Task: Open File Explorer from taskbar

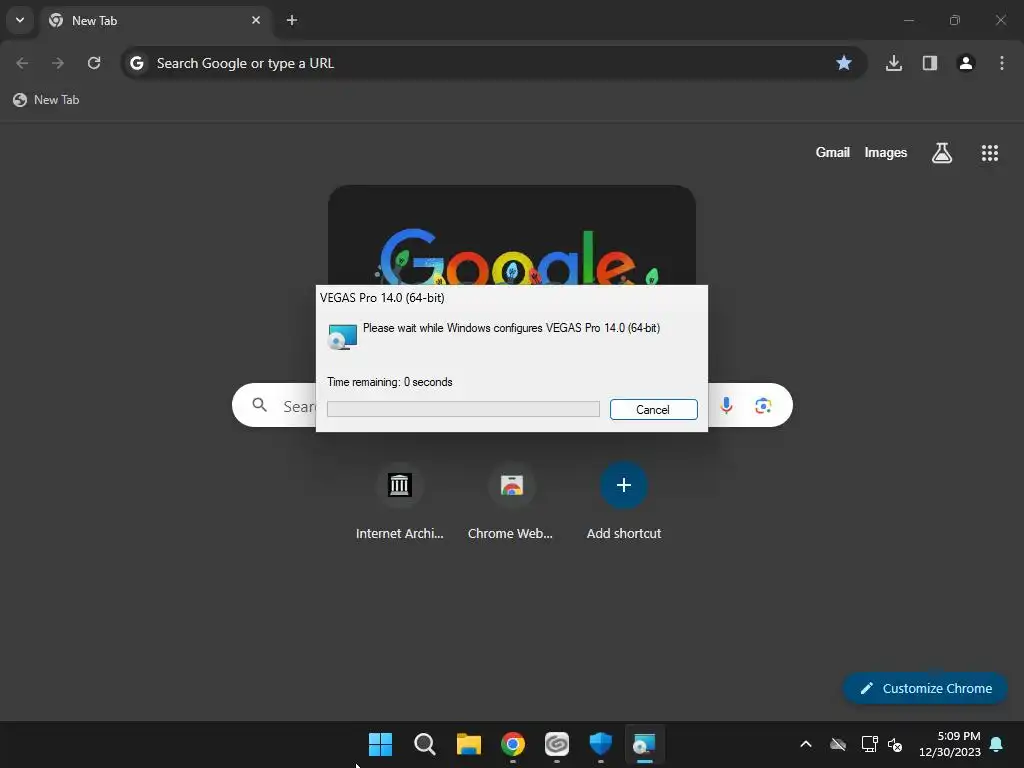Action: click(468, 744)
